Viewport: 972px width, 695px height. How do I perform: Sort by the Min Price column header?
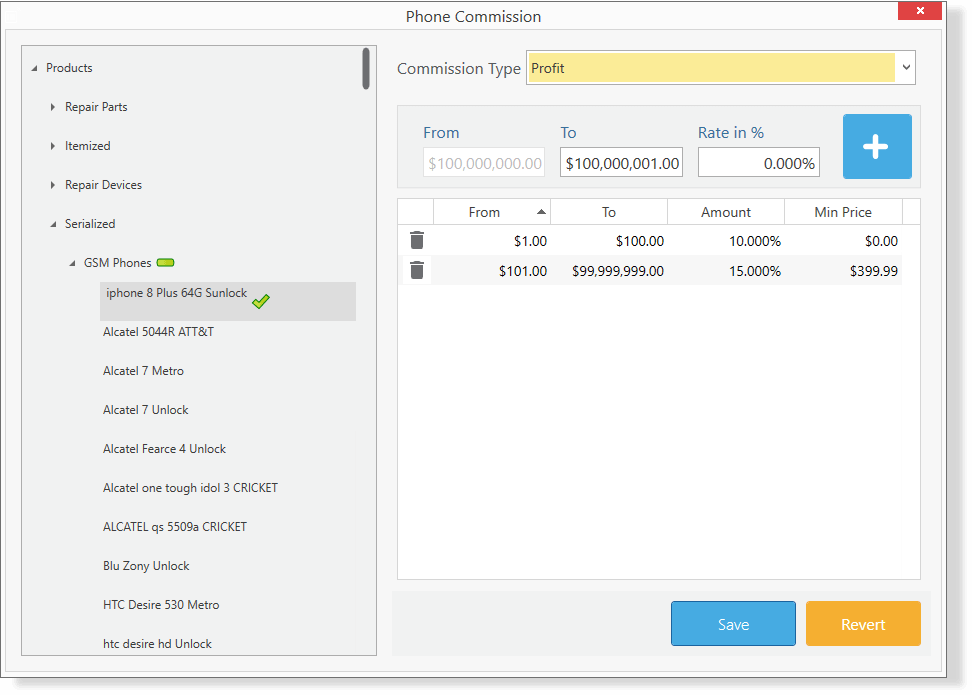(x=842, y=212)
